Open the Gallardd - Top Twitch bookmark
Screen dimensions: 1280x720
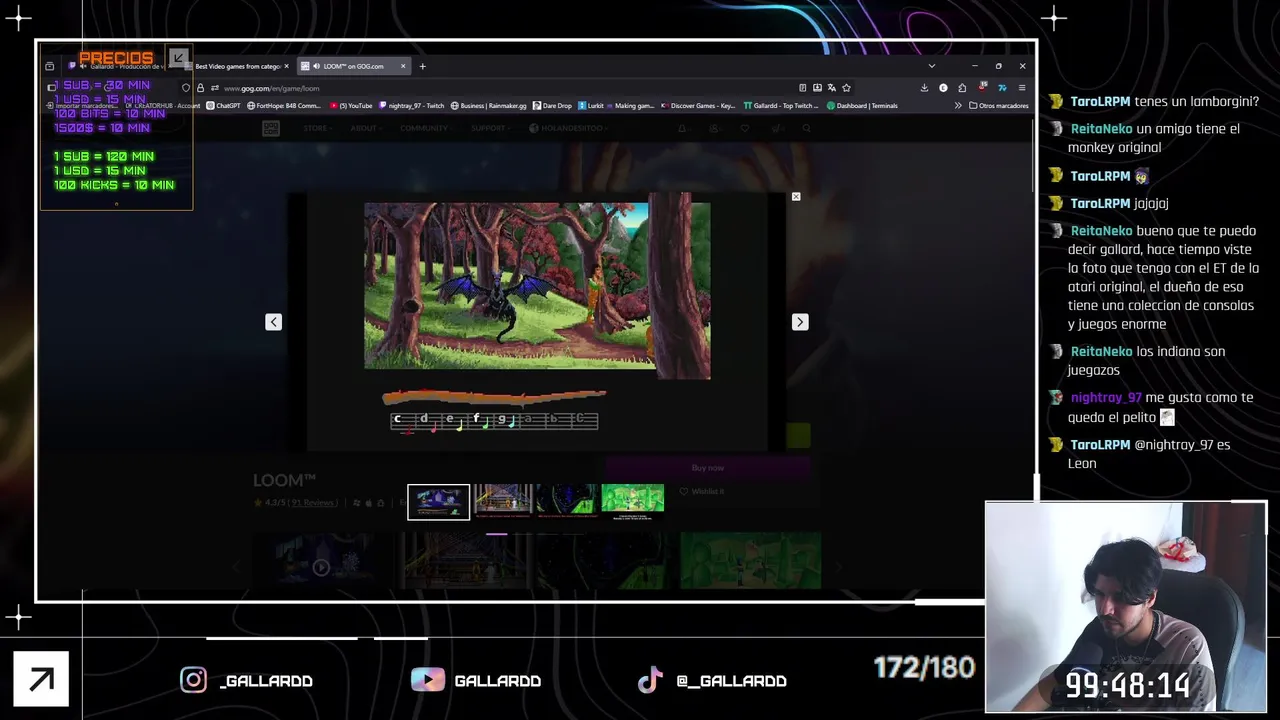(781, 105)
